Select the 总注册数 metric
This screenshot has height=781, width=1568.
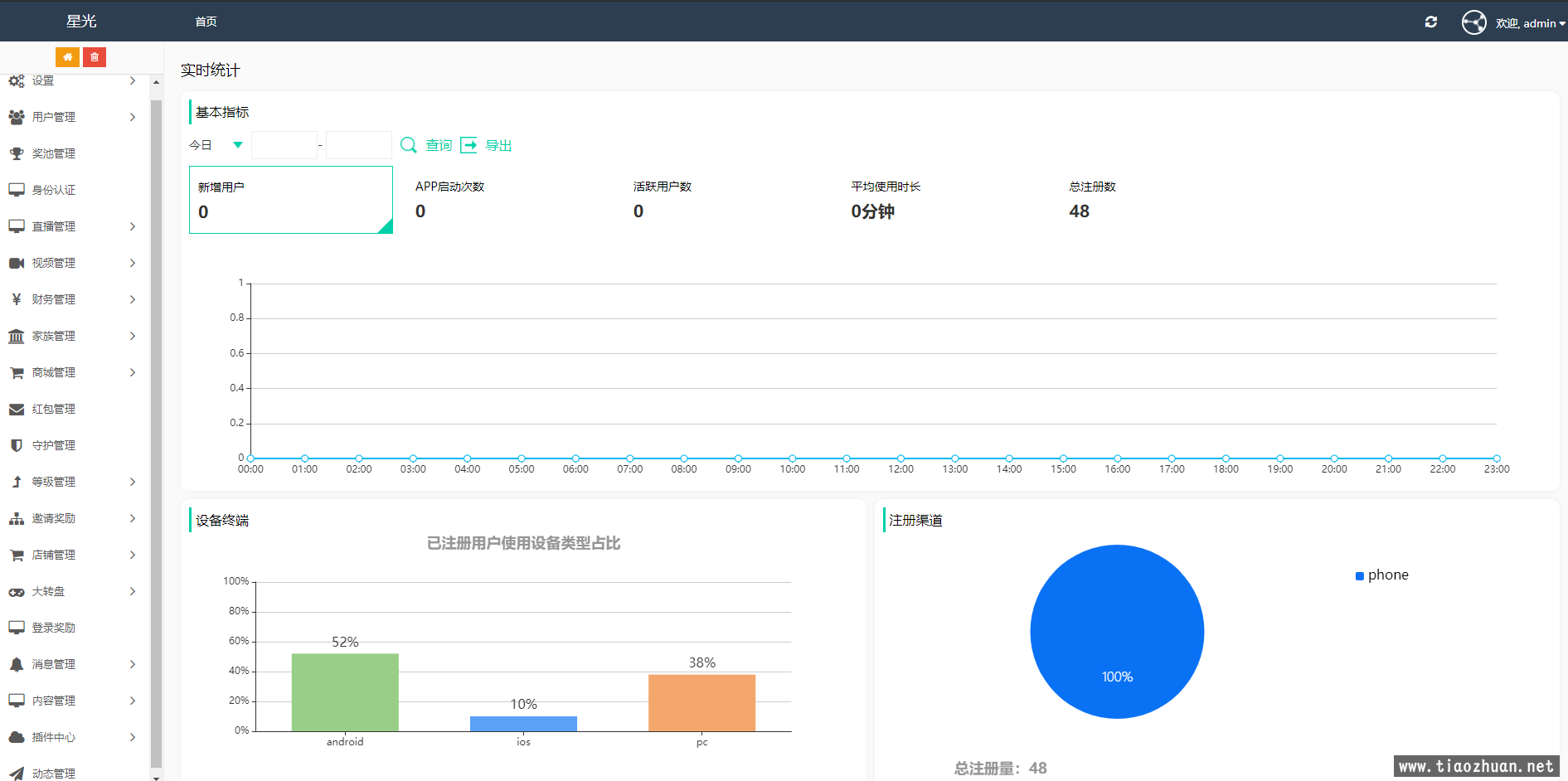coord(1163,200)
